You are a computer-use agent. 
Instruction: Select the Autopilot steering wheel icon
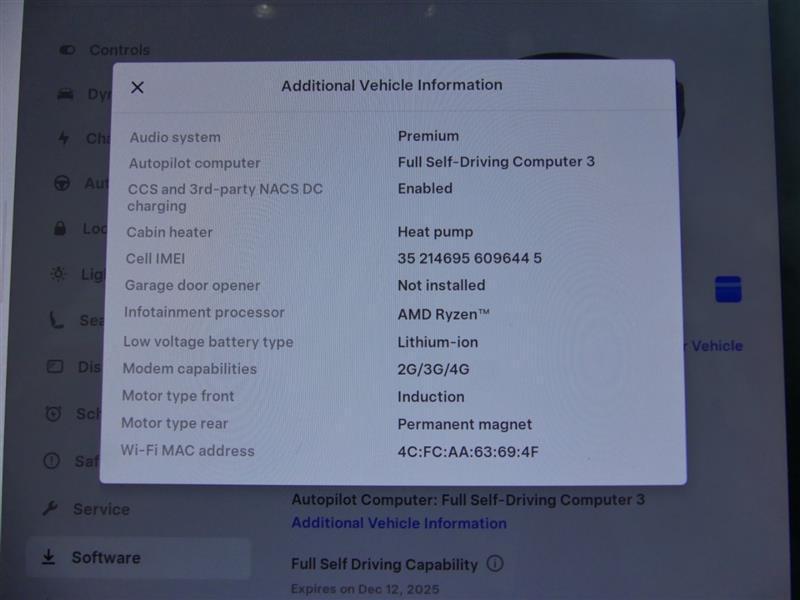(x=61, y=184)
